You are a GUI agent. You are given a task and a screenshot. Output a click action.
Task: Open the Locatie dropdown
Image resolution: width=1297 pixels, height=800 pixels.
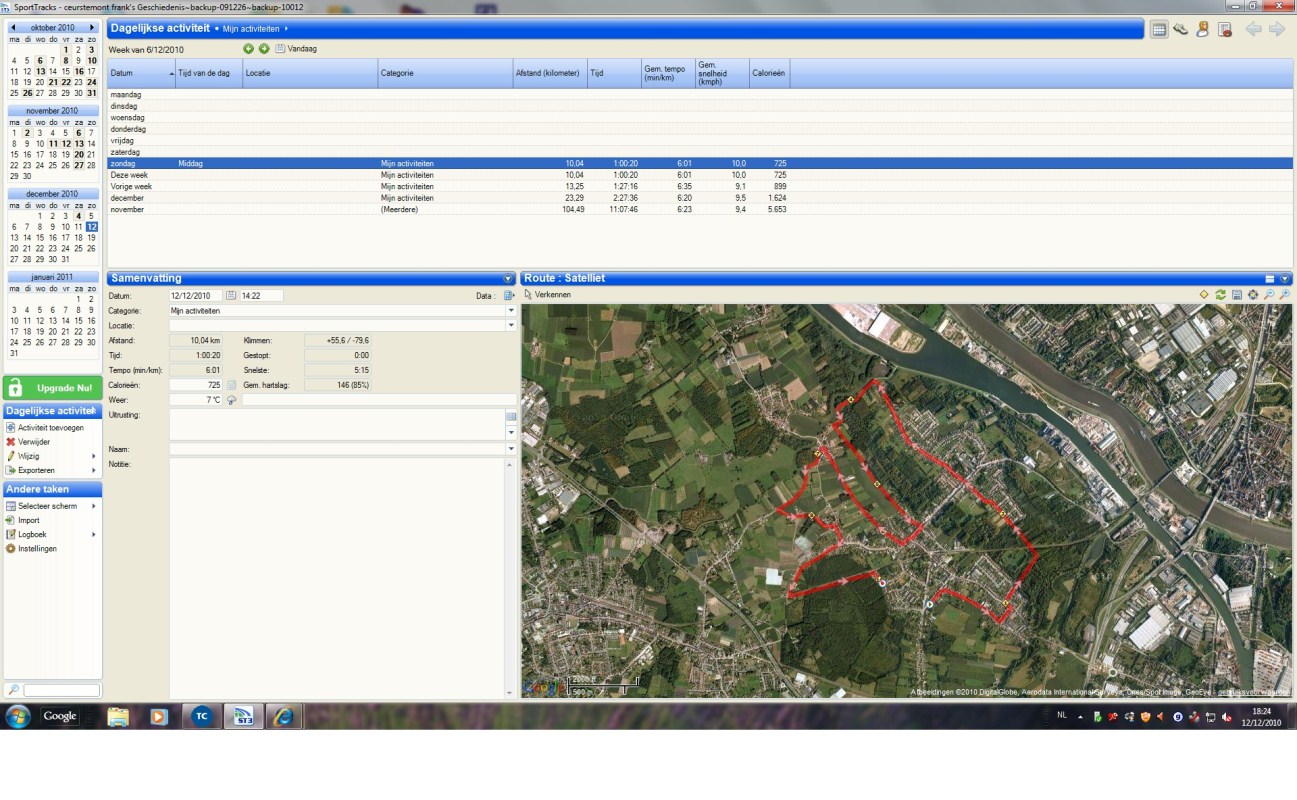511,325
